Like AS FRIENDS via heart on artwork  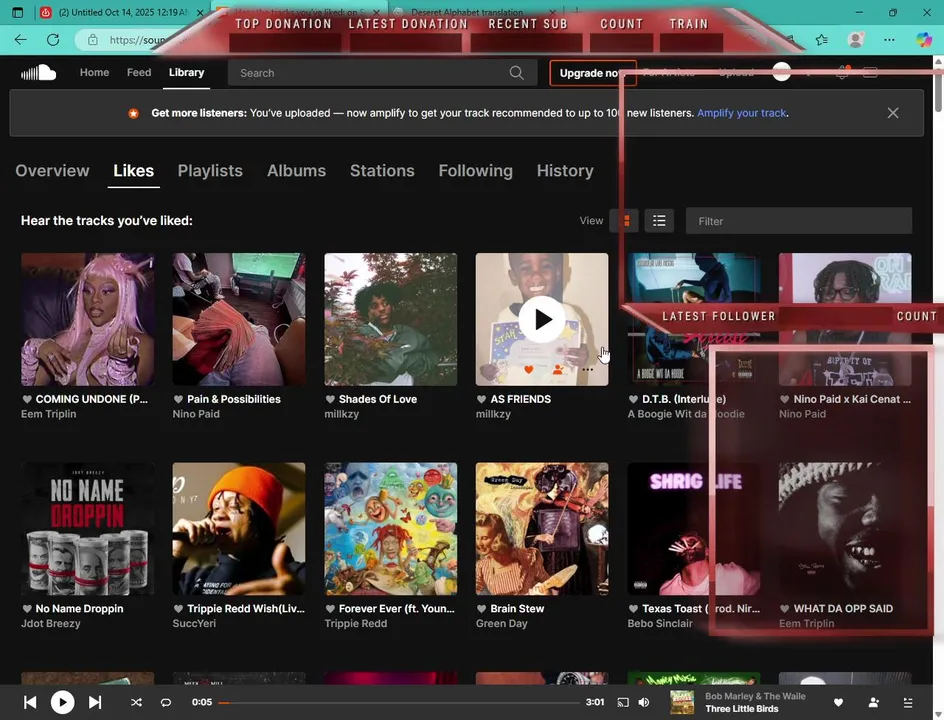click(529, 370)
